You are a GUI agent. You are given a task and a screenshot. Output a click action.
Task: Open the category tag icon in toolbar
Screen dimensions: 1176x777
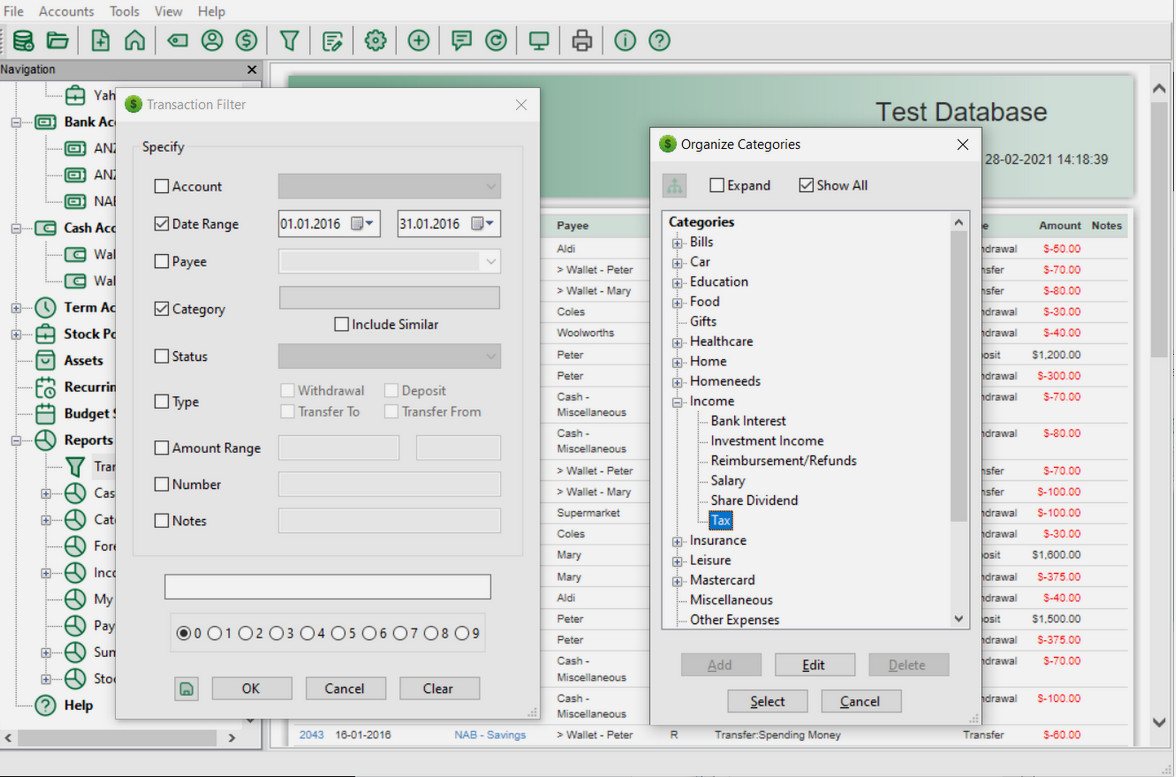click(178, 40)
